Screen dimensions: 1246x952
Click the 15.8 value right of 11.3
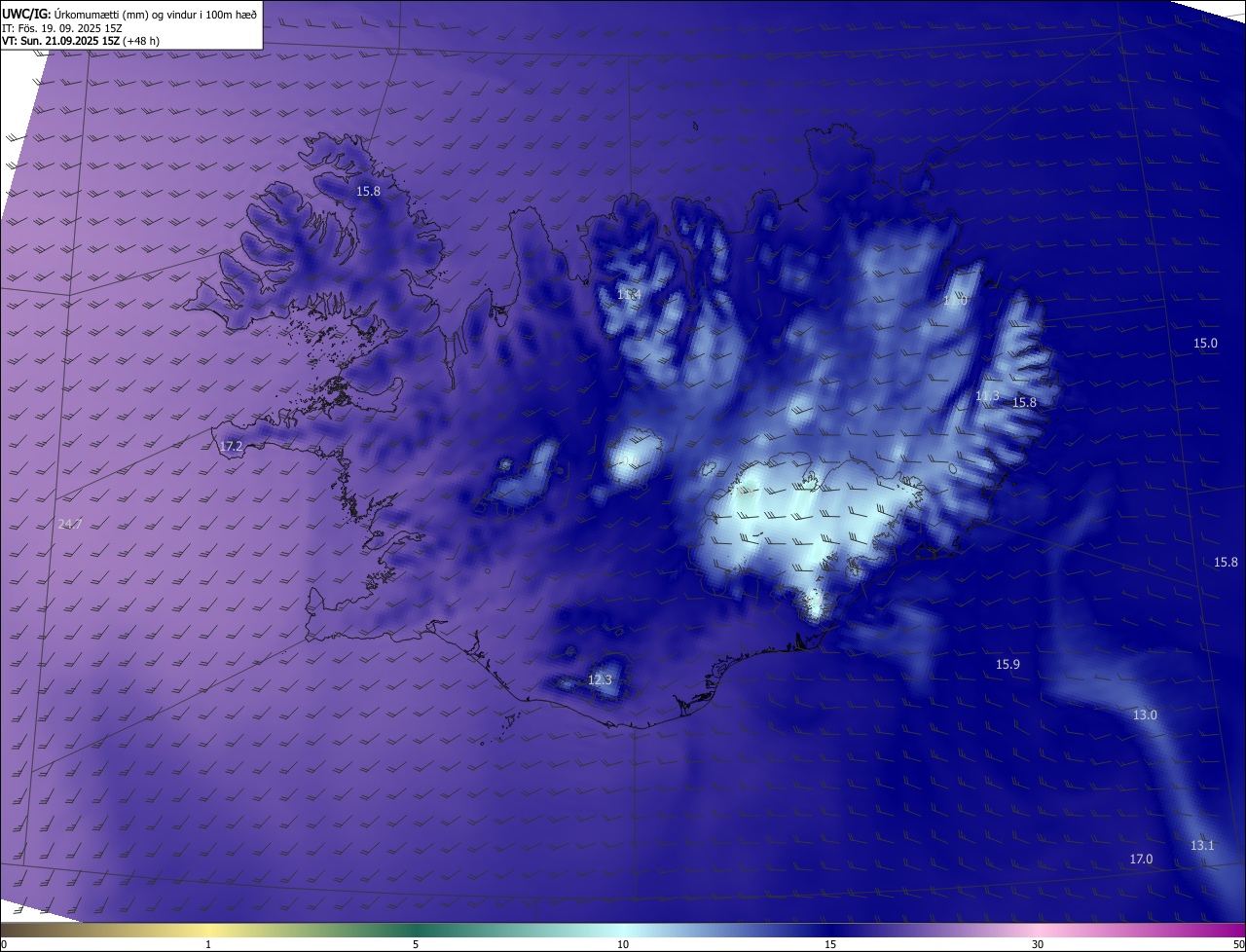(x=1025, y=402)
